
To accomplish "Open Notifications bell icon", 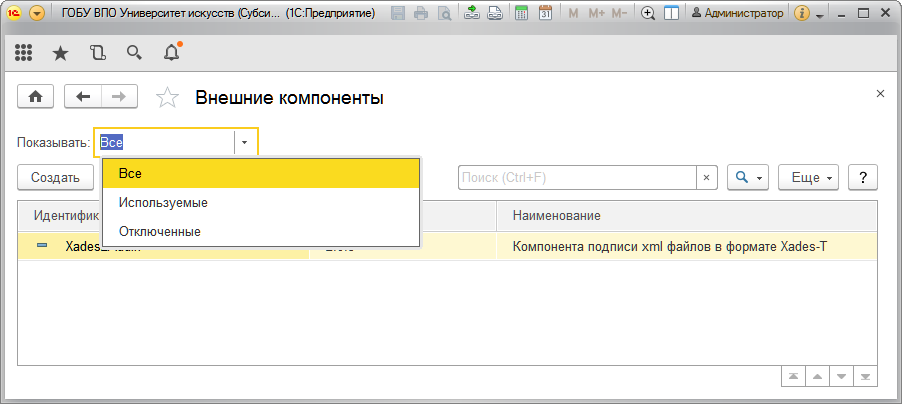I will [x=171, y=52].
